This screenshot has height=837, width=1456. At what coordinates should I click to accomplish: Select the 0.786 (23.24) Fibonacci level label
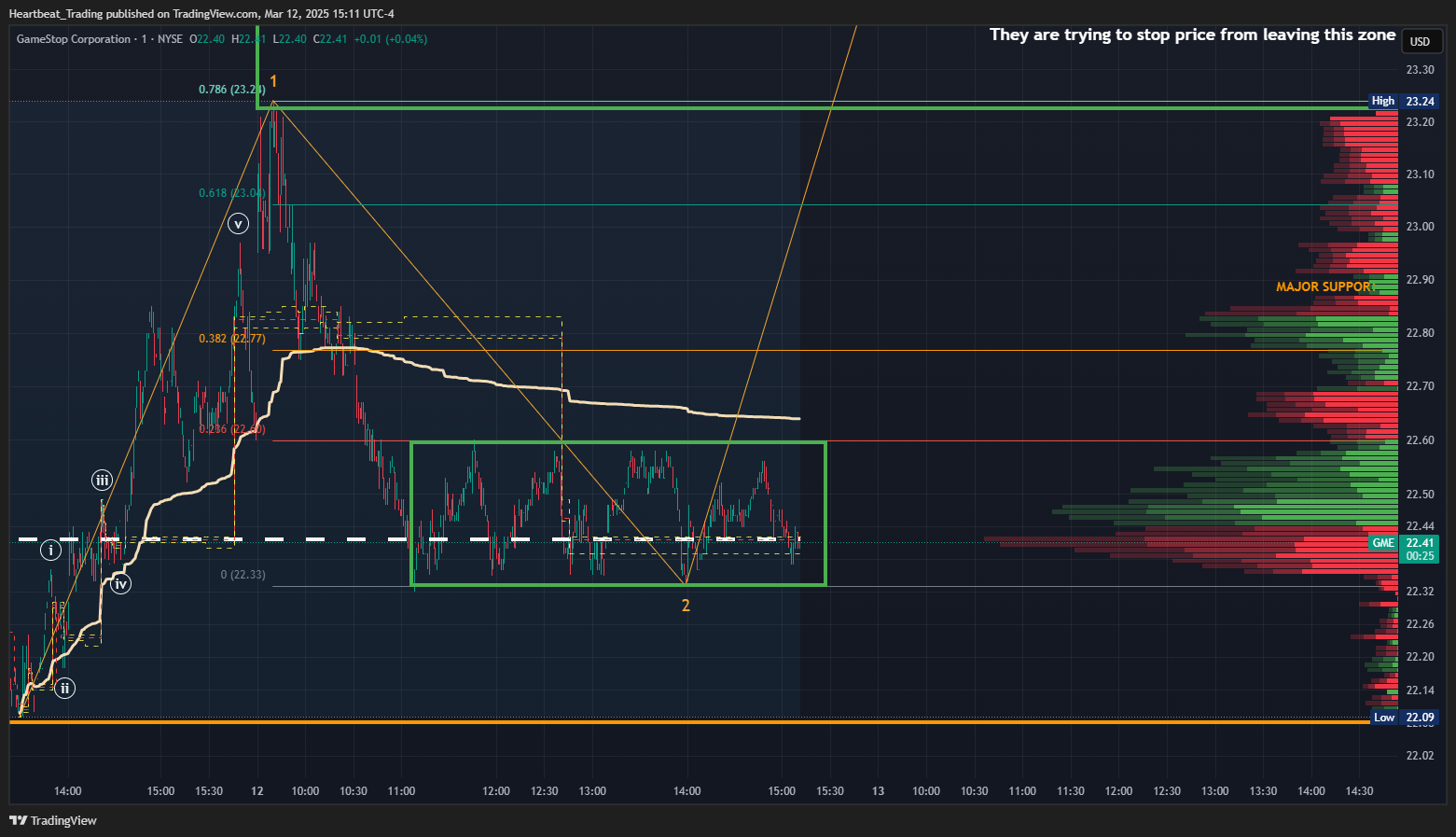231,90
